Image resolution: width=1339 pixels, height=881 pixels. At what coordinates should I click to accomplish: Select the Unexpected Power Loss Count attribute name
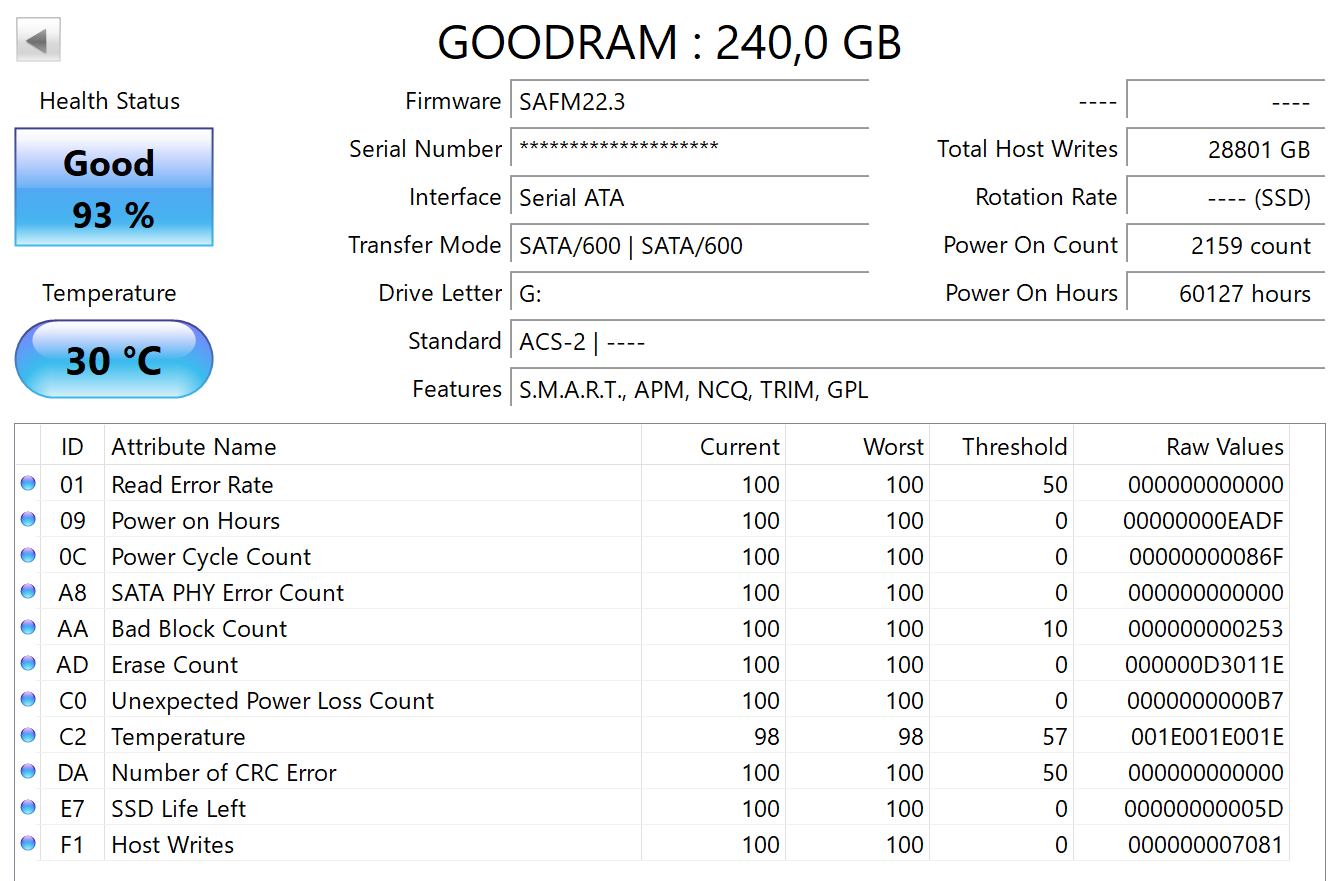273,701
